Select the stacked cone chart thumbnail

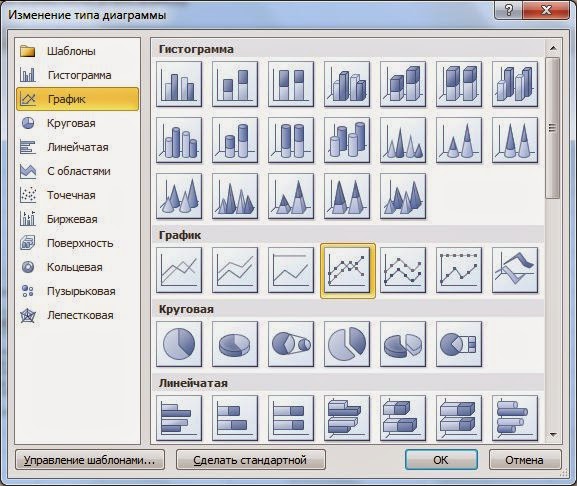(x=459, y=140)
